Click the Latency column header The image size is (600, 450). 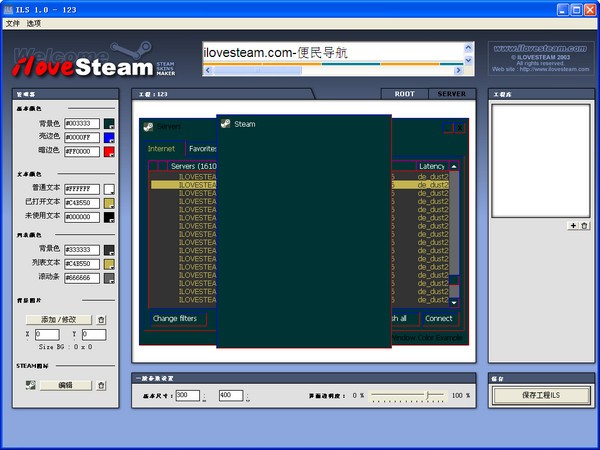[x=432, y=166]
